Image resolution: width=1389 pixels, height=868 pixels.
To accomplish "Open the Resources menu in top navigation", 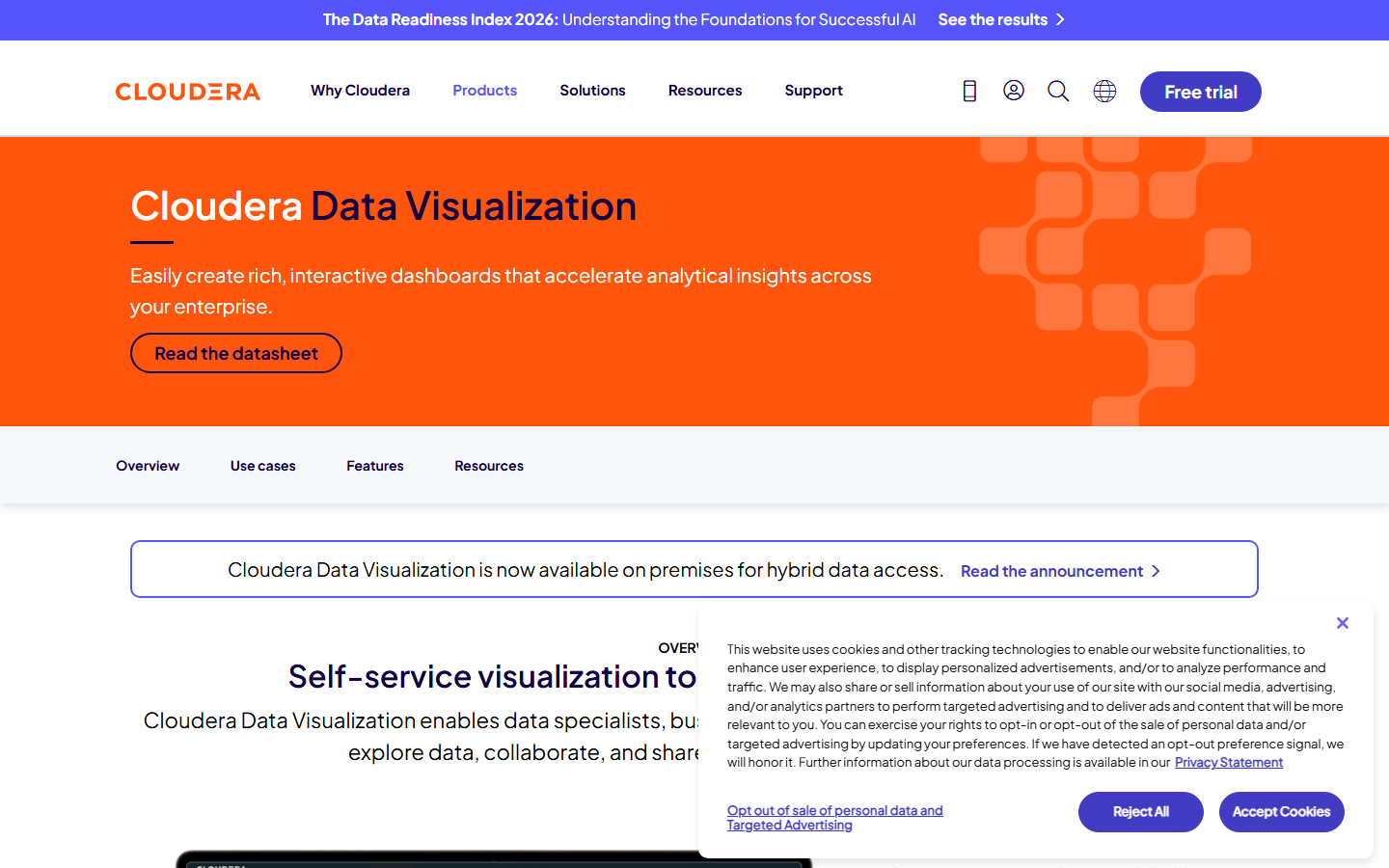I will (705, 91).
